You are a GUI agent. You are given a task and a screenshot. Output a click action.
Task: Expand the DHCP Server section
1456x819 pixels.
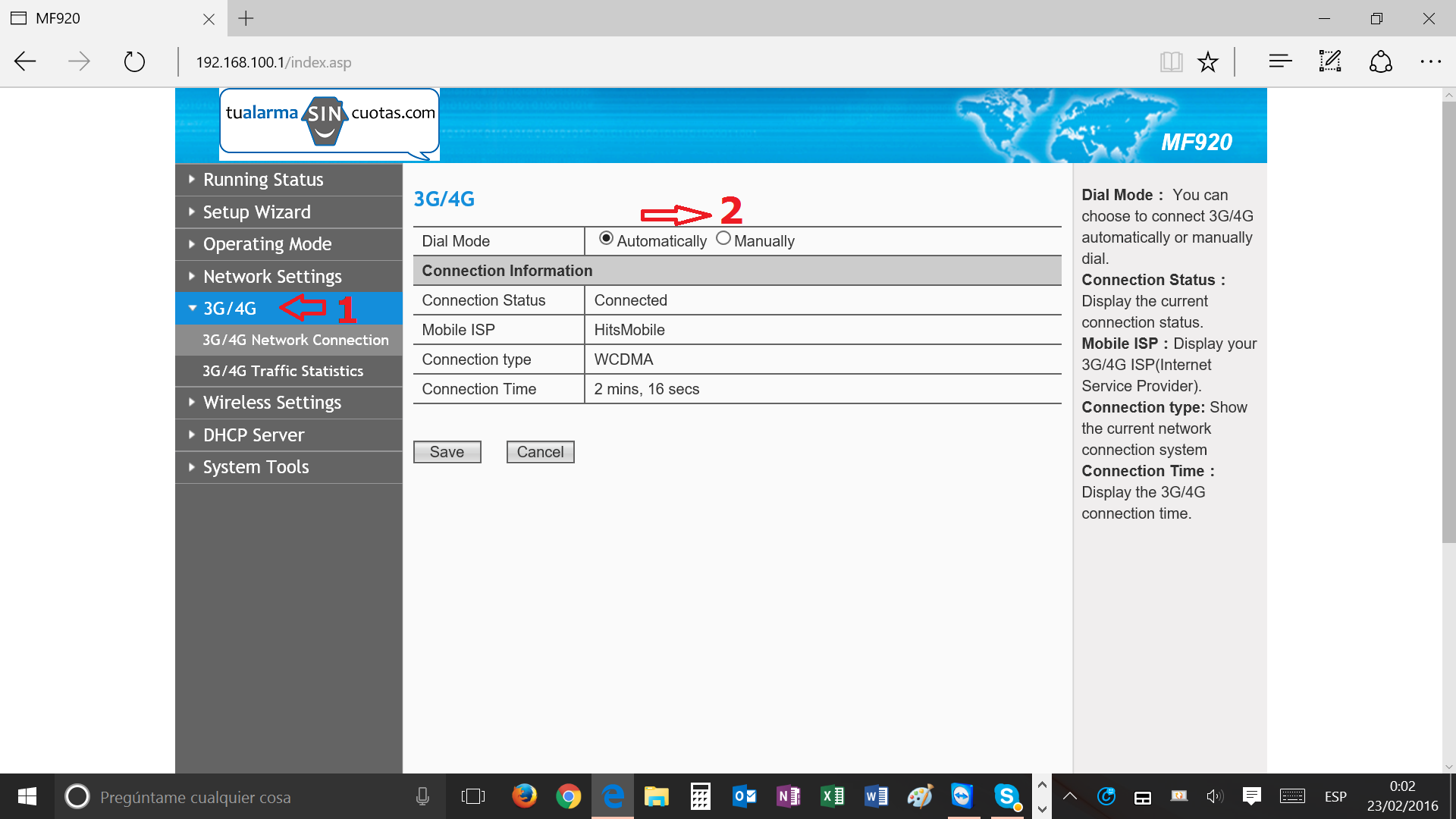click(253, 434)
